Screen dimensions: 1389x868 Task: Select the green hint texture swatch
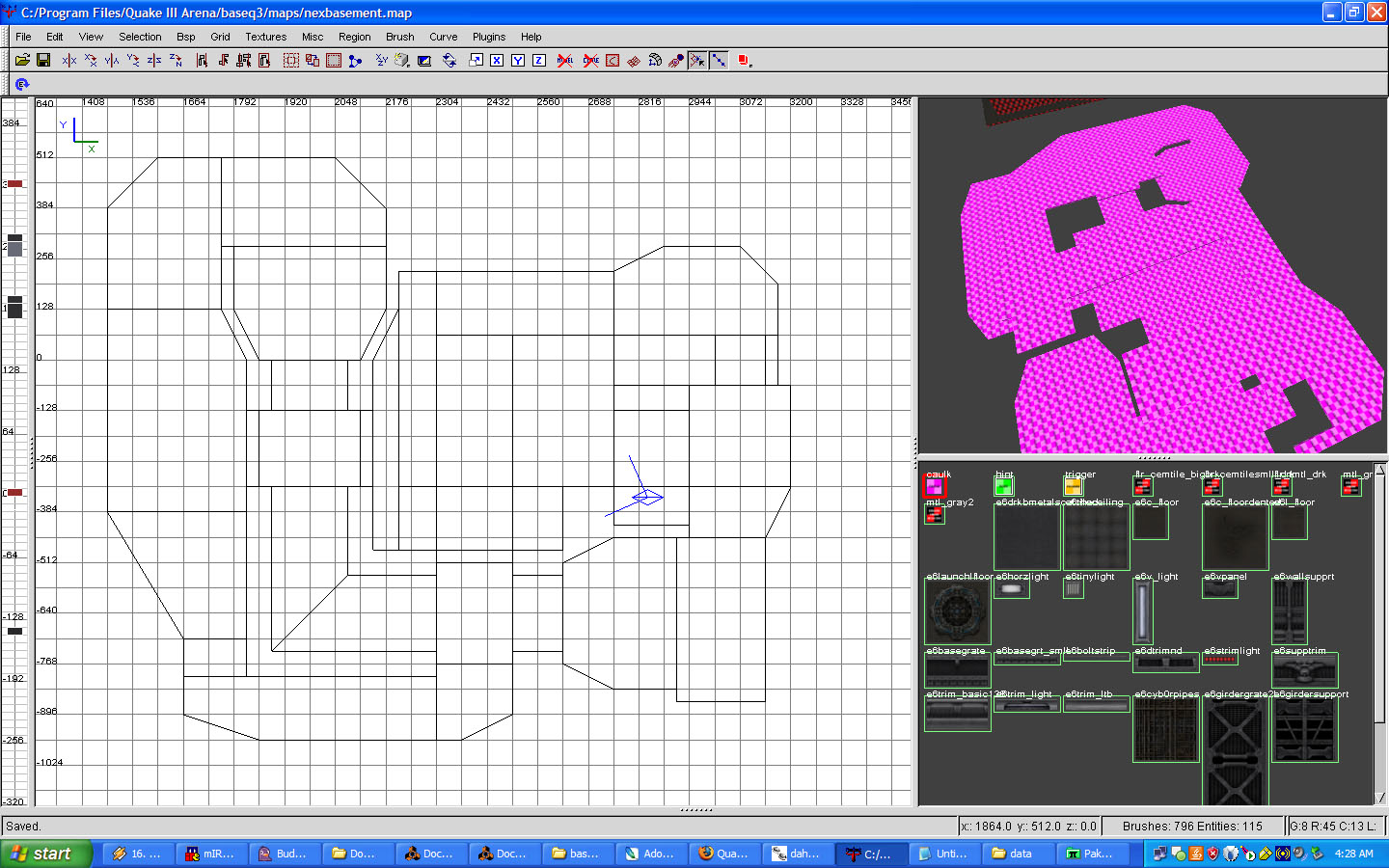(1004, 487)
